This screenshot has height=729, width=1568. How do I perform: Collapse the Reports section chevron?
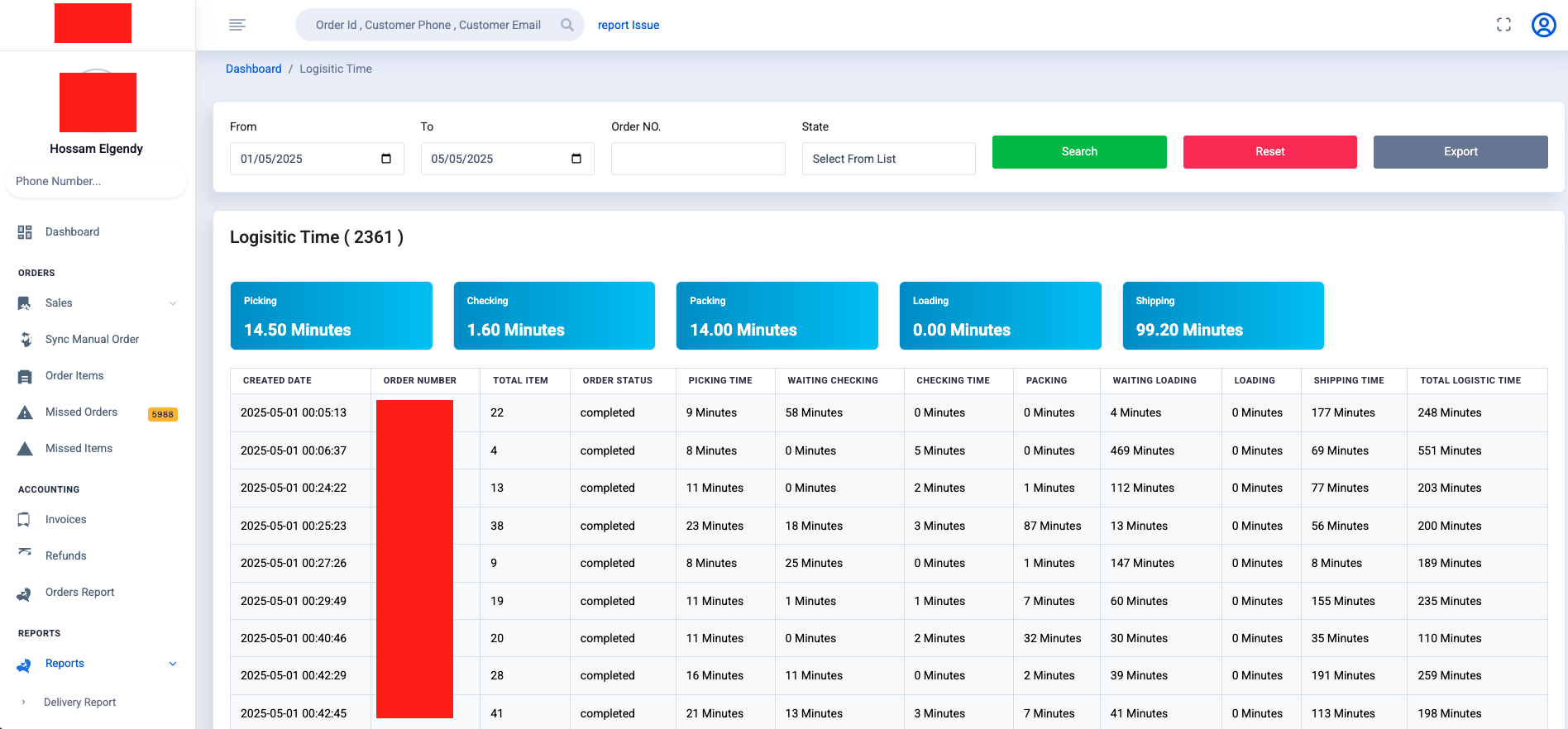pos(173,664)
